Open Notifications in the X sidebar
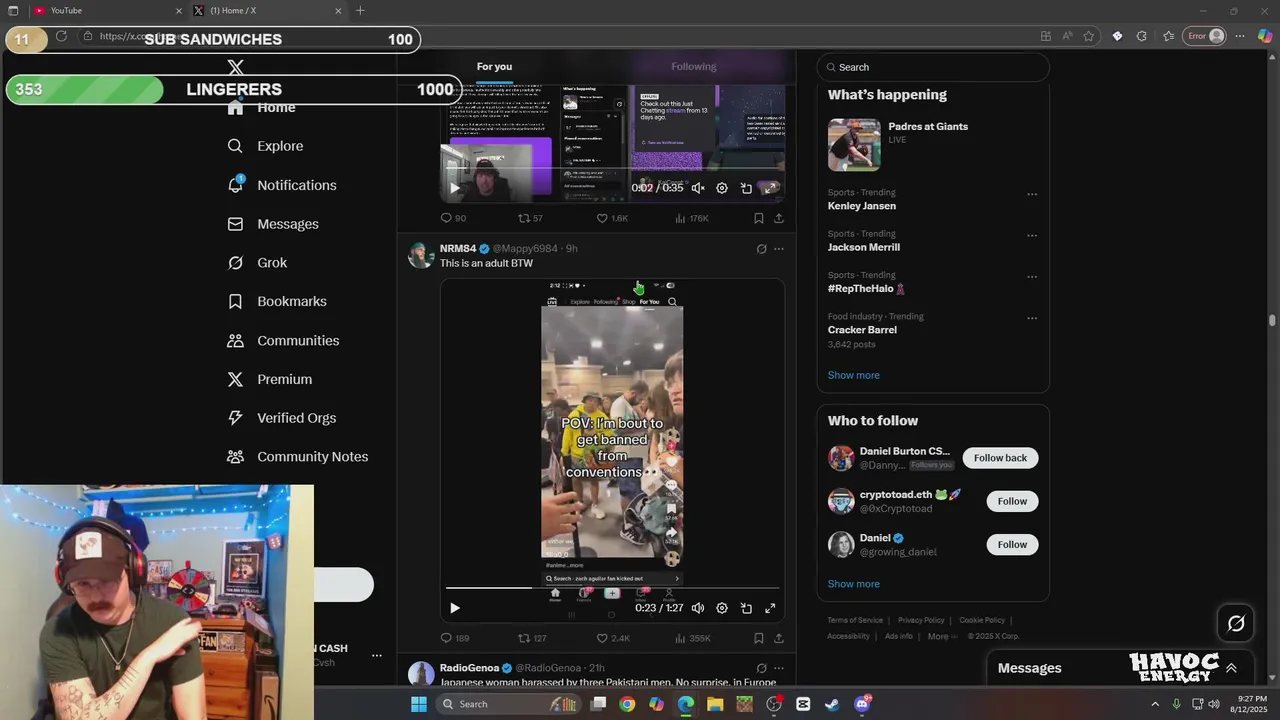 [x=282, y=185]
